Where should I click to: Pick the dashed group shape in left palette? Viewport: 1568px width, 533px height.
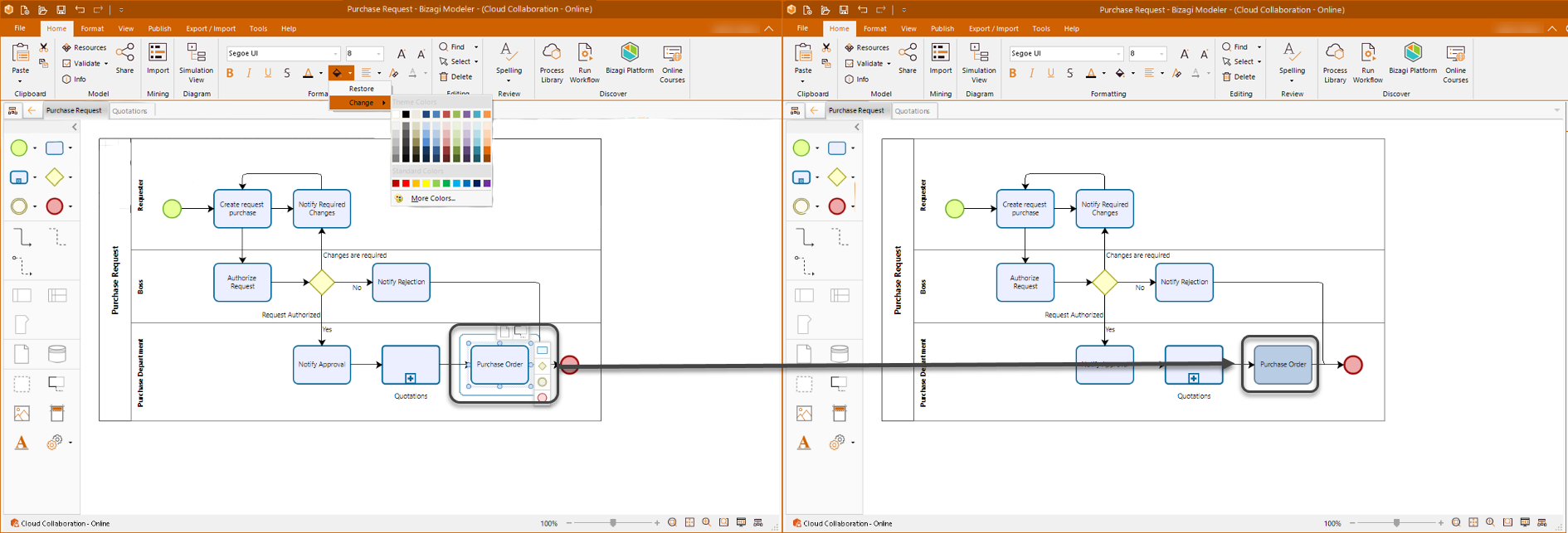tap(22, 384)
